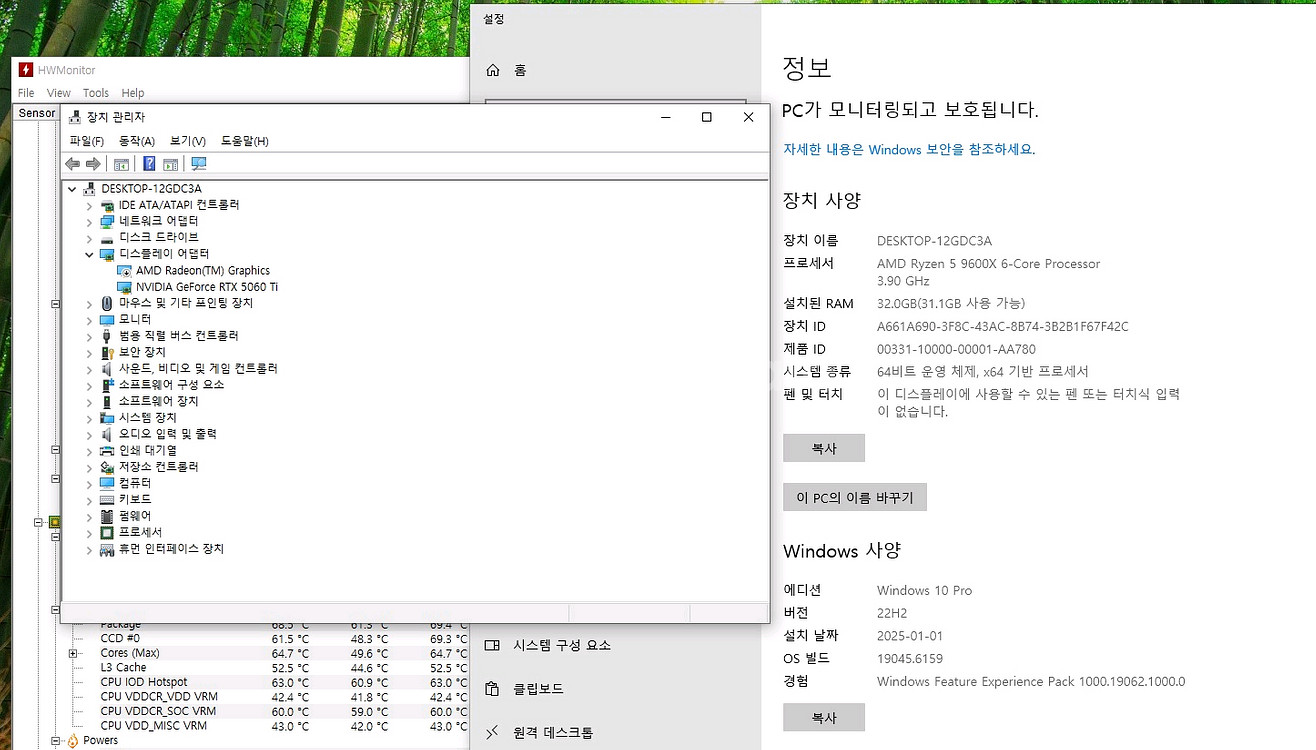Open the 클립보드 clipboard sidebar icon
Screen dimensions: 1316x750
coord(491,688)
